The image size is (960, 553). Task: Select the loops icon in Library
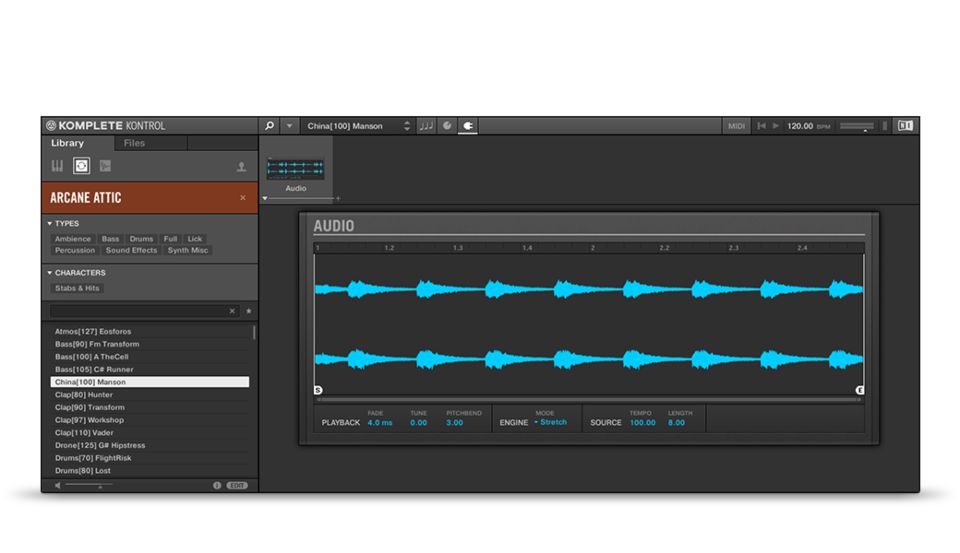(x=81, y=166)
